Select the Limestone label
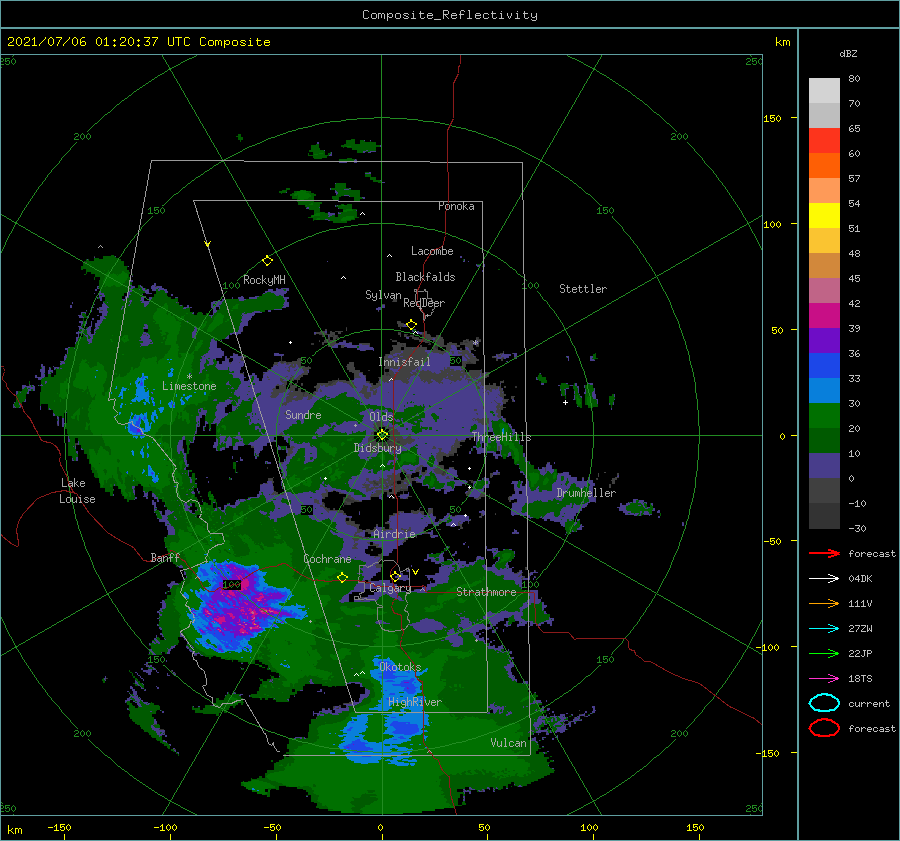Viewport: 900px width, 841px height. (x=189, y=386)
